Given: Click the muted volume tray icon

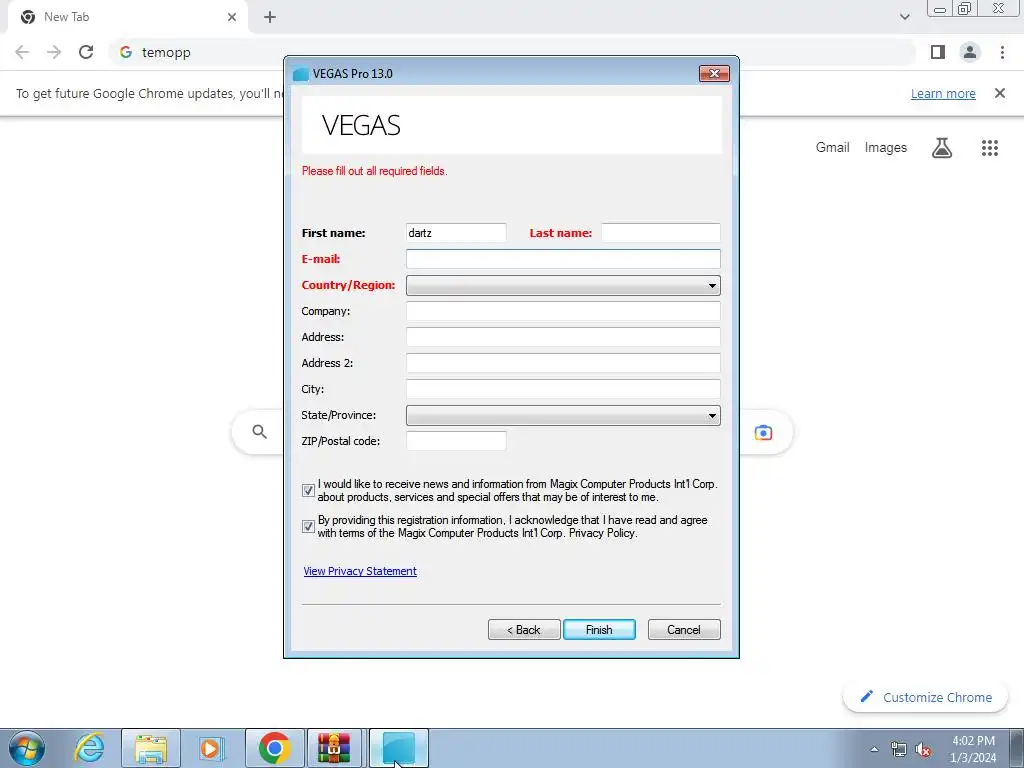Looking at the screenshot, I should (923, 749).
